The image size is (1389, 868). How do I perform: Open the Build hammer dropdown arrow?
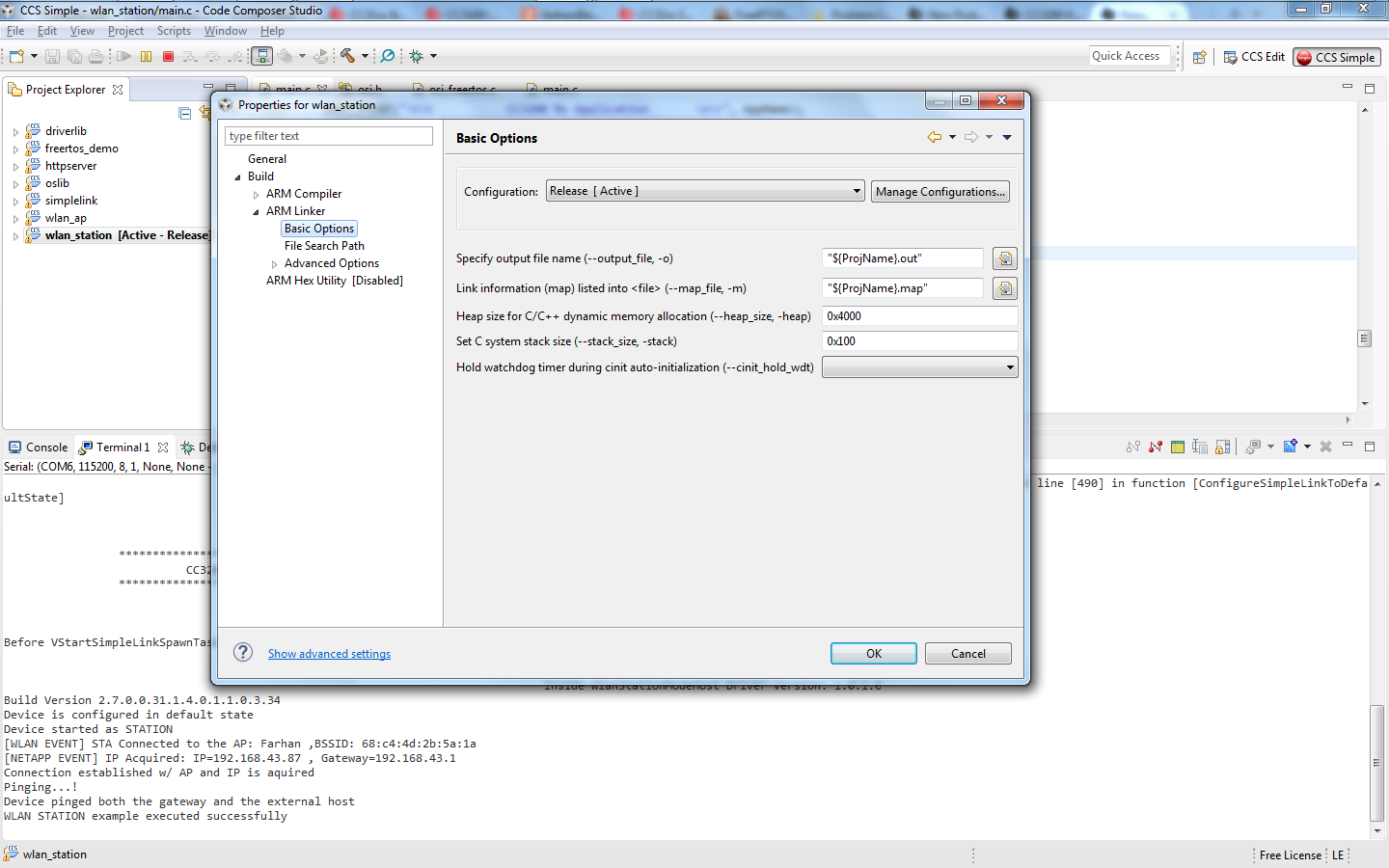tap(365, 56)
